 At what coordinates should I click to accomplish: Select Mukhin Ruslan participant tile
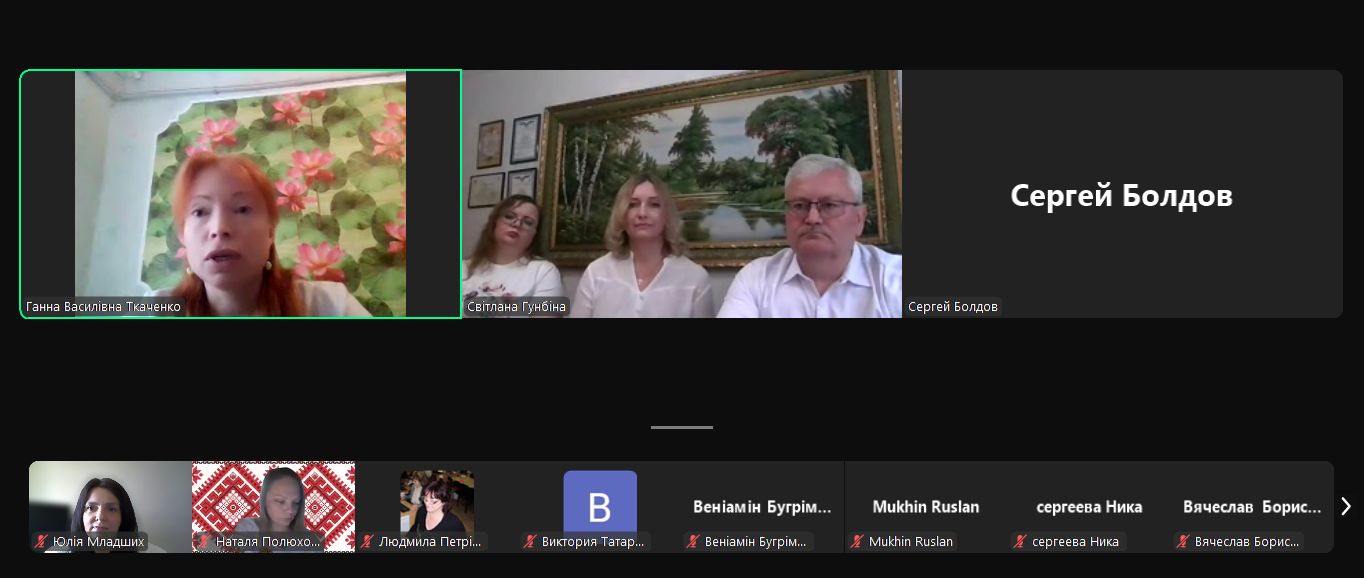926,507
